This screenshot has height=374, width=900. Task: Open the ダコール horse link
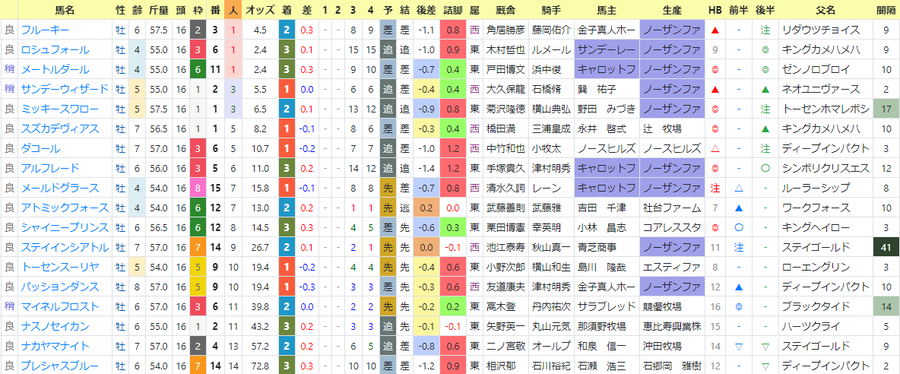pos(40,149)
